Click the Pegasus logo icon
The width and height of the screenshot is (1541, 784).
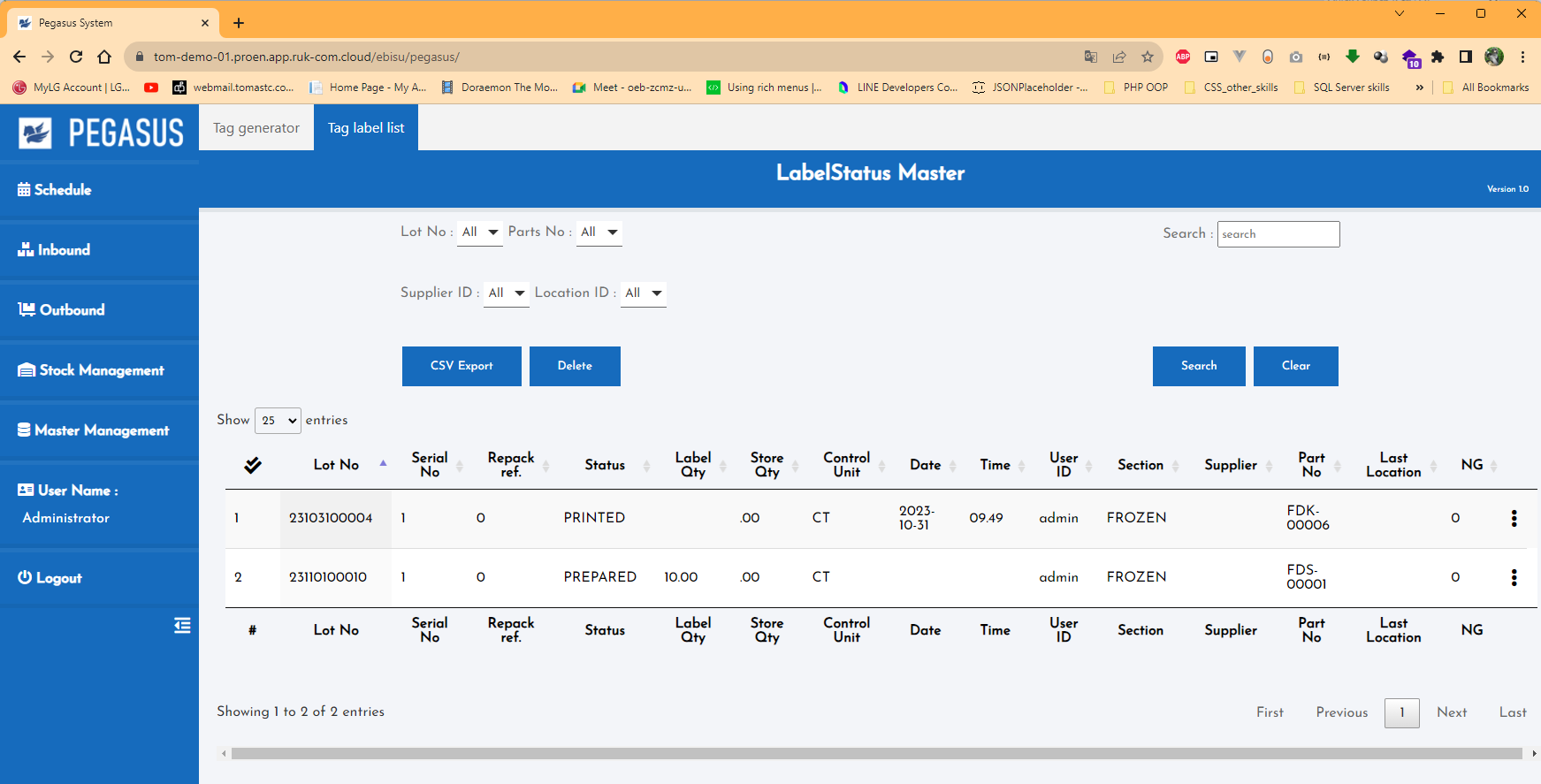tap(35, 133)
